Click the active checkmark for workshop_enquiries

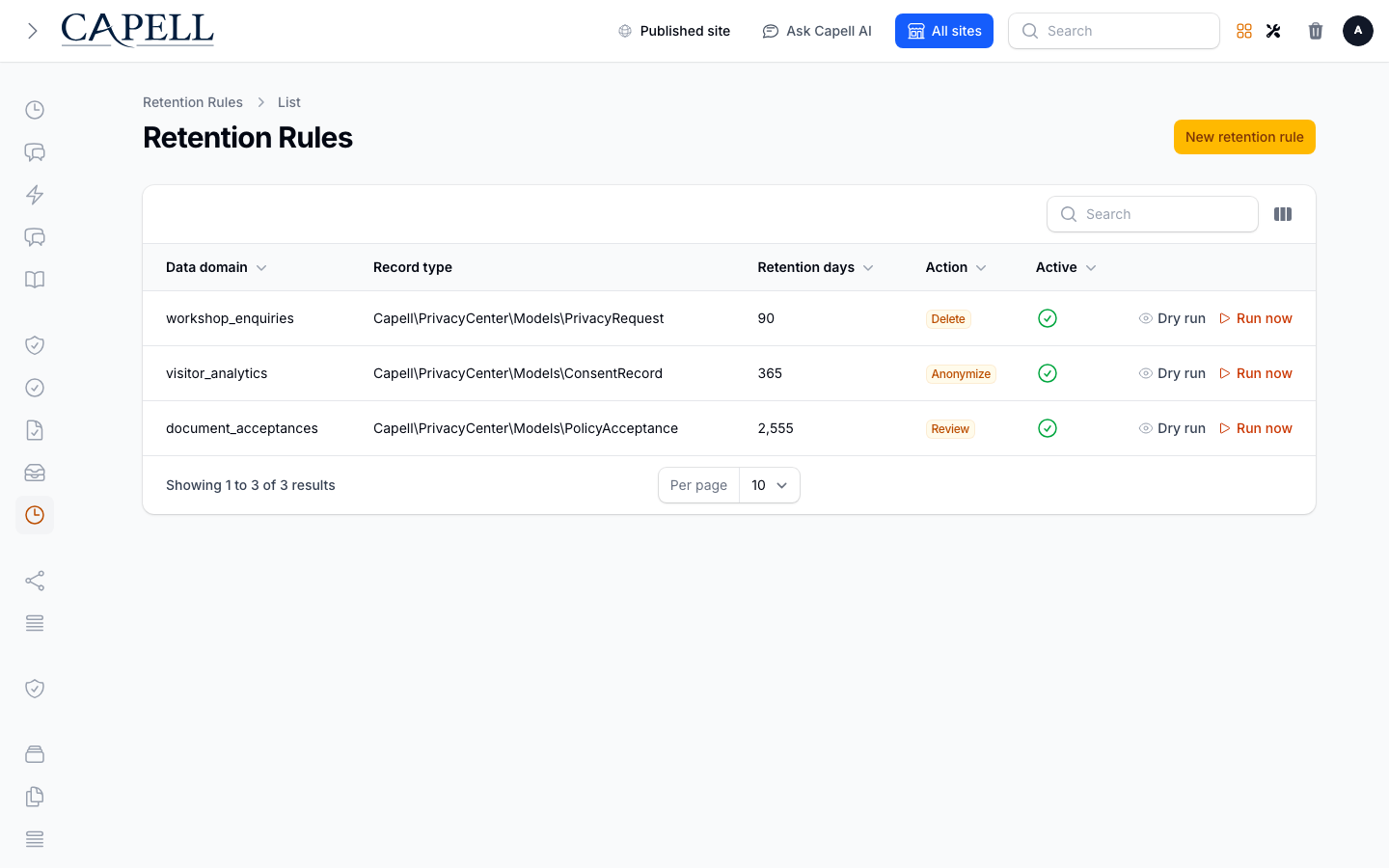[x=1048, y=318]
